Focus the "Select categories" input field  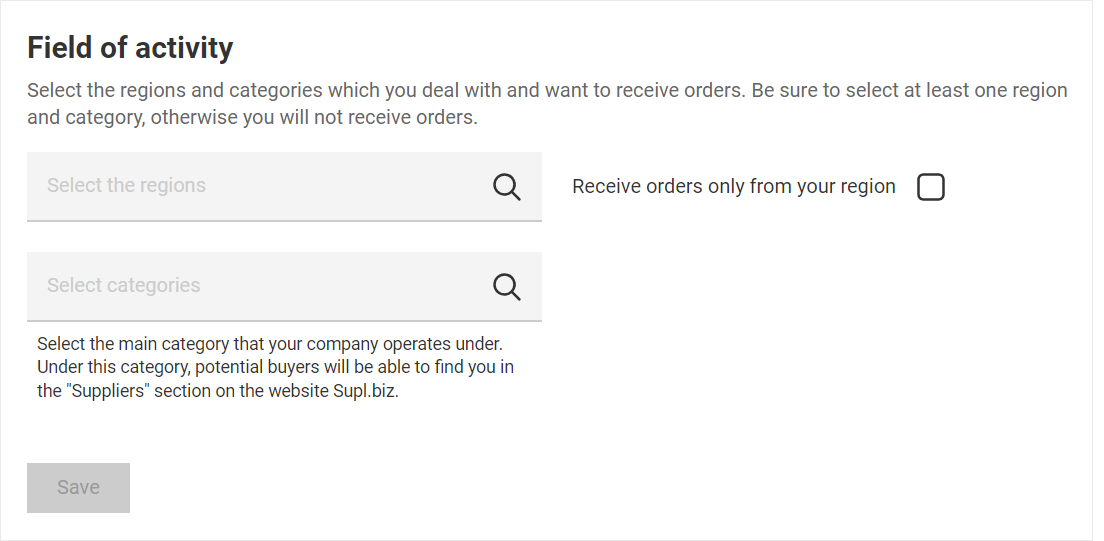(260, 286)
